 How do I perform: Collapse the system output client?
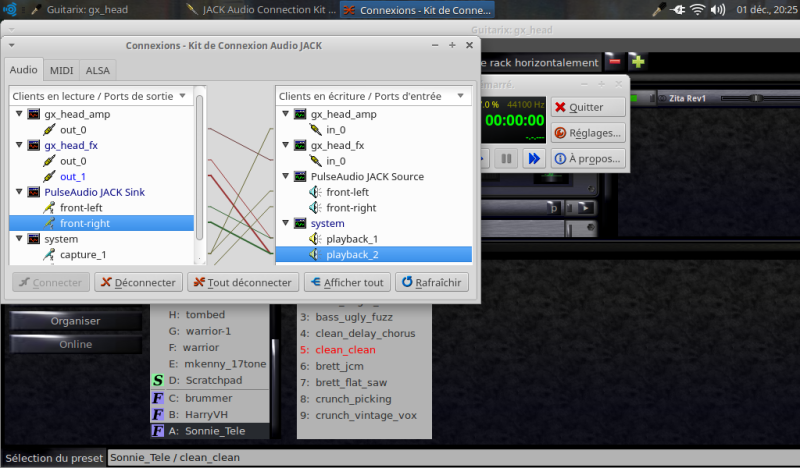pyautogui.click(x=19, y=238)
